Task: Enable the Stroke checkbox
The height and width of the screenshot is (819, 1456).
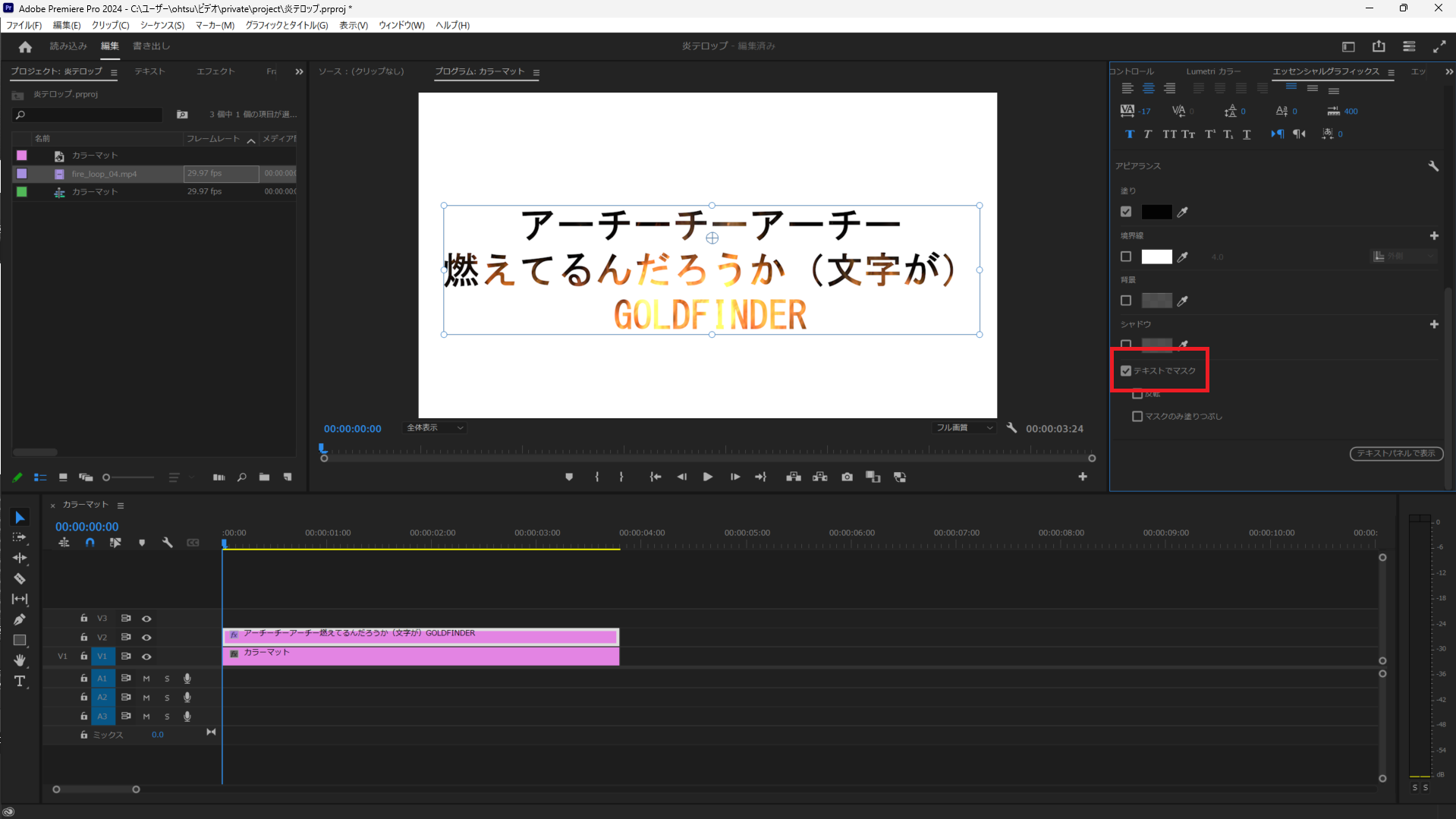Action: pos(1126,257)
